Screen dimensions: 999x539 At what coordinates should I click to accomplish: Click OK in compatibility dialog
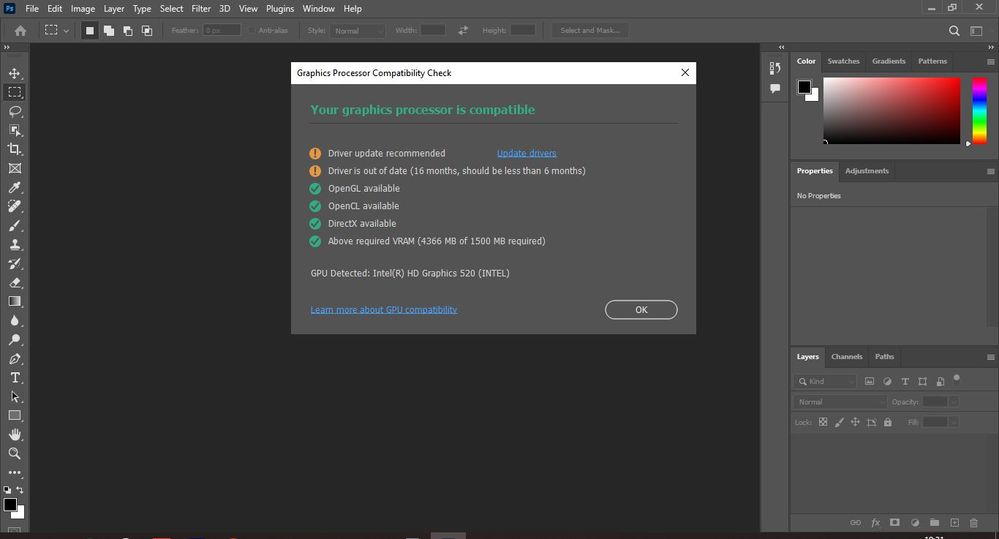[x=641, y=310]
